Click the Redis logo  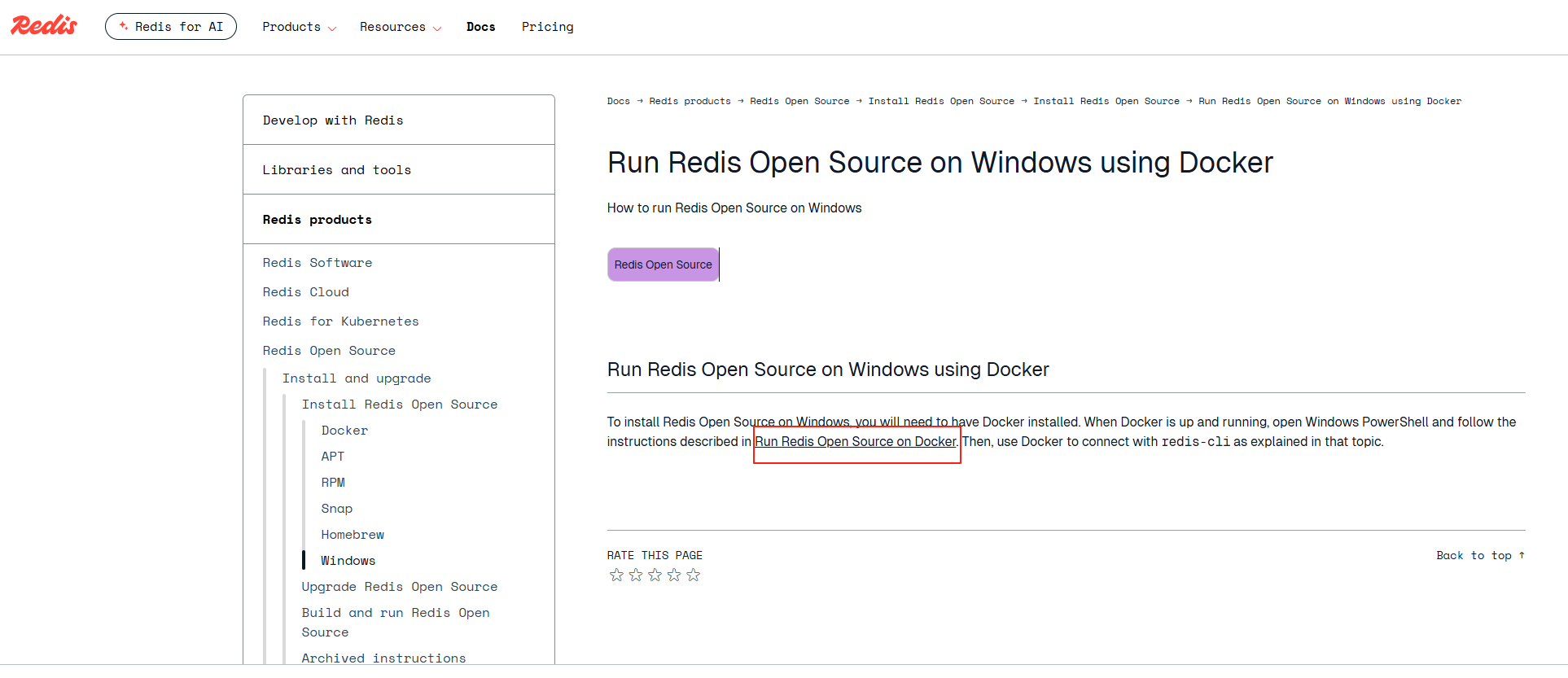click(x=44, y=26)
